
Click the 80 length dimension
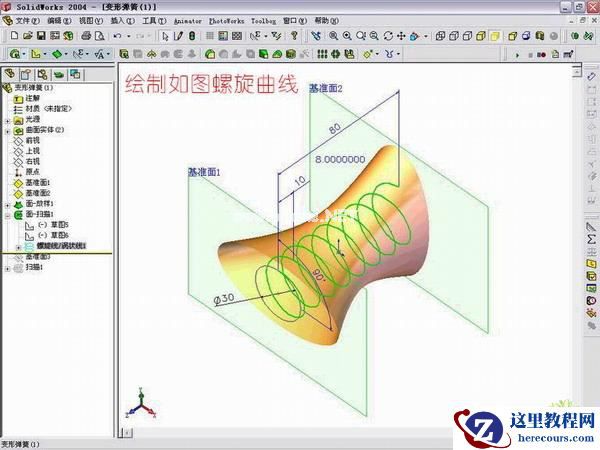point(335,128)
